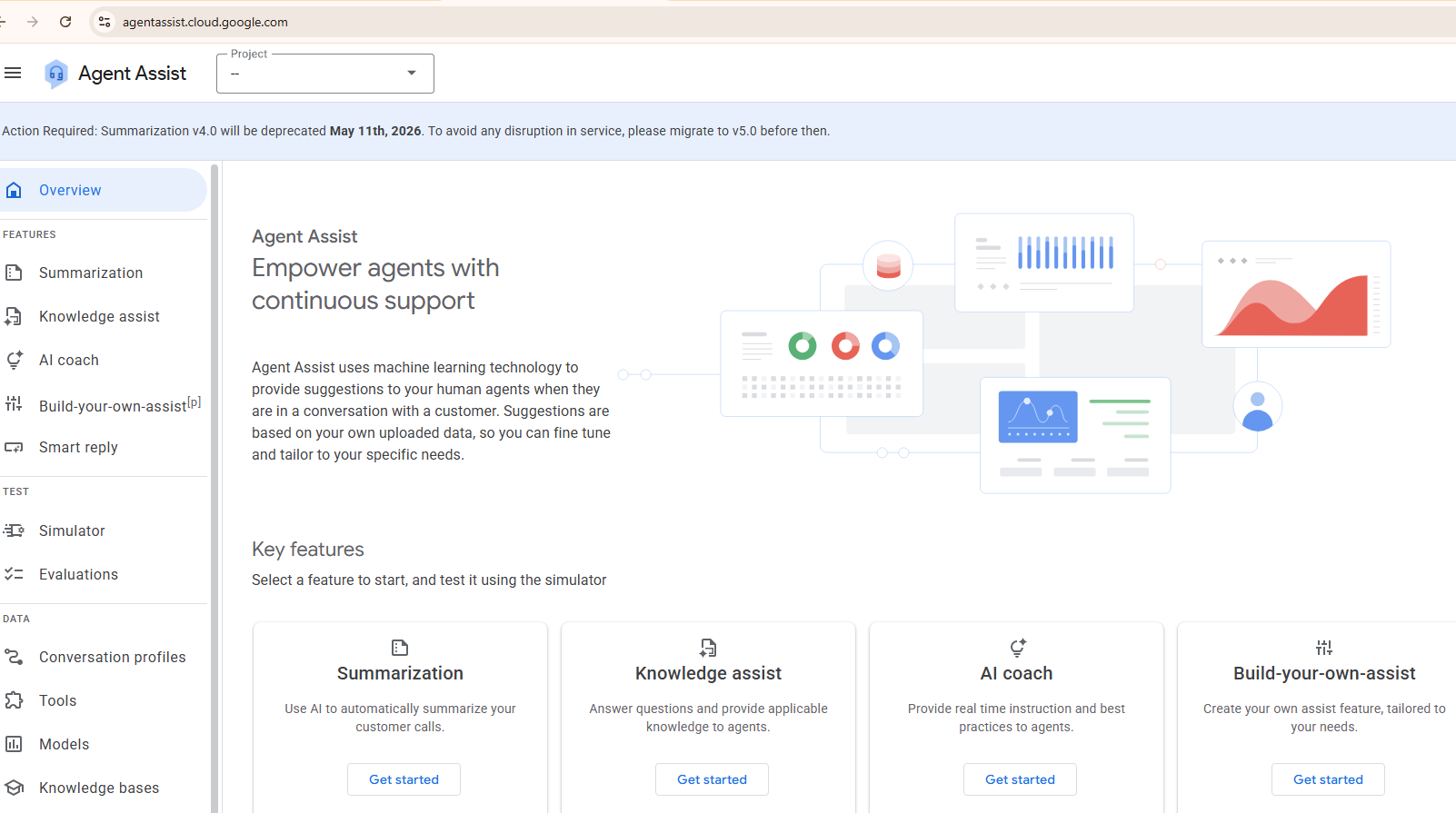Click the Build-your-own-assist sliders sidebar icon
This screenshot has height=813, width=1456.
click(x=14, y=403)
